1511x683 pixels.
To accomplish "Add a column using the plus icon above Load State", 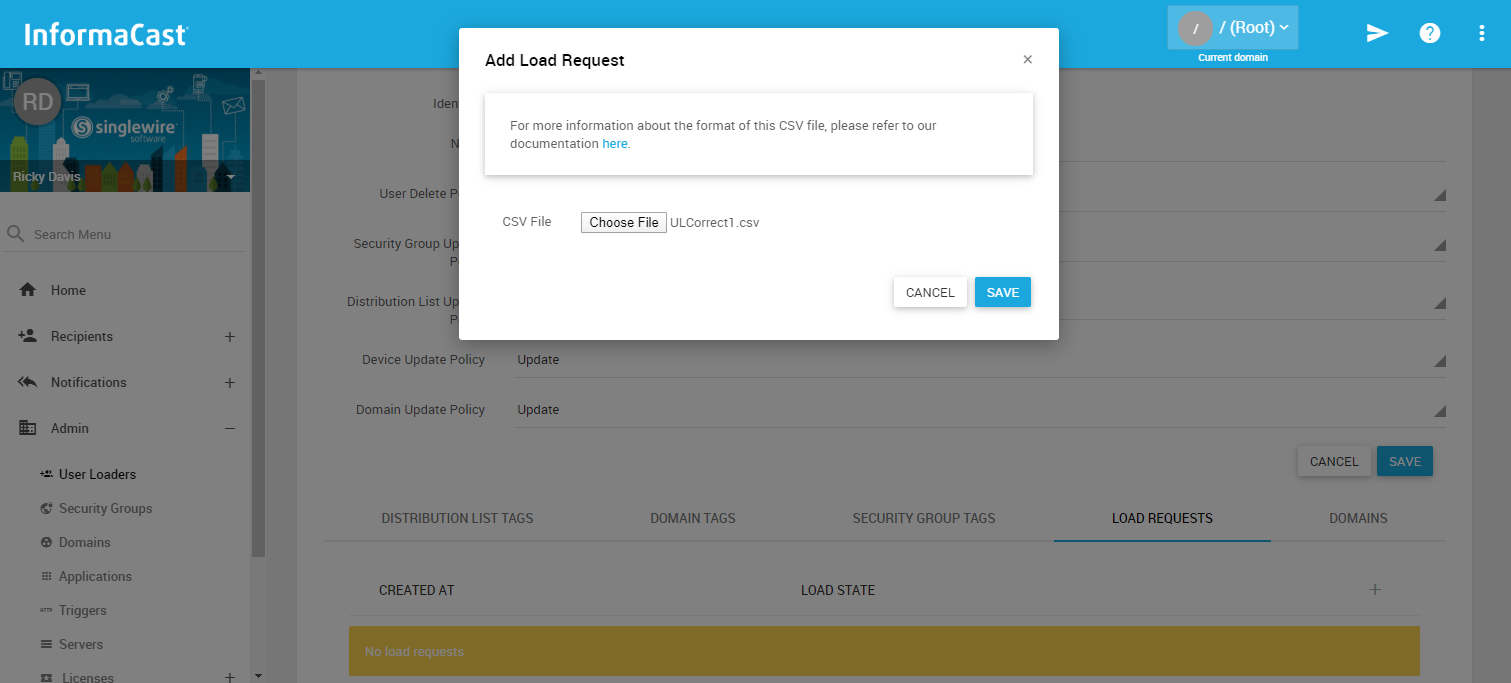I will 1375,590.
